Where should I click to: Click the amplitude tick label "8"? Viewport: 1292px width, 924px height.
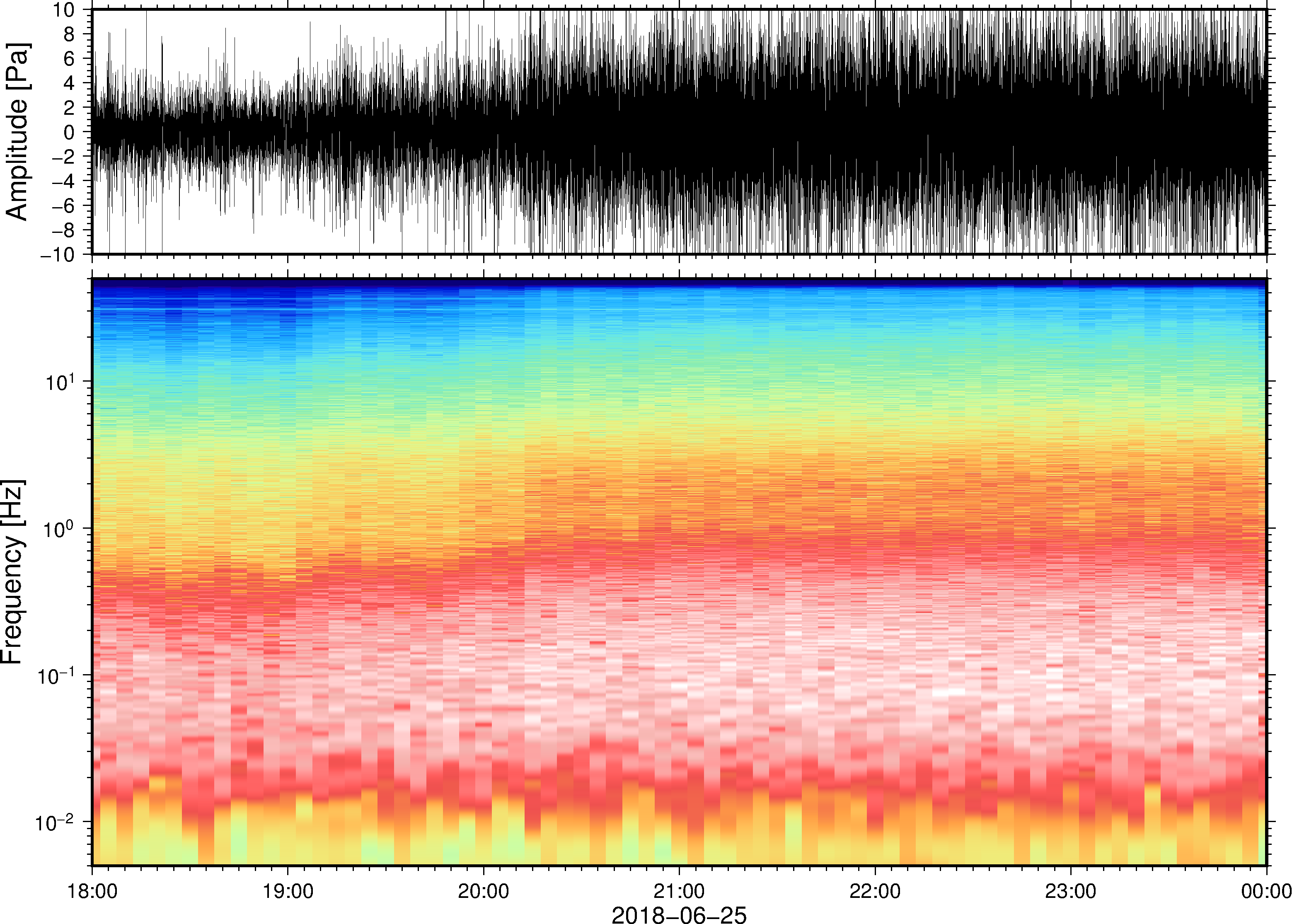pos(70,34)
